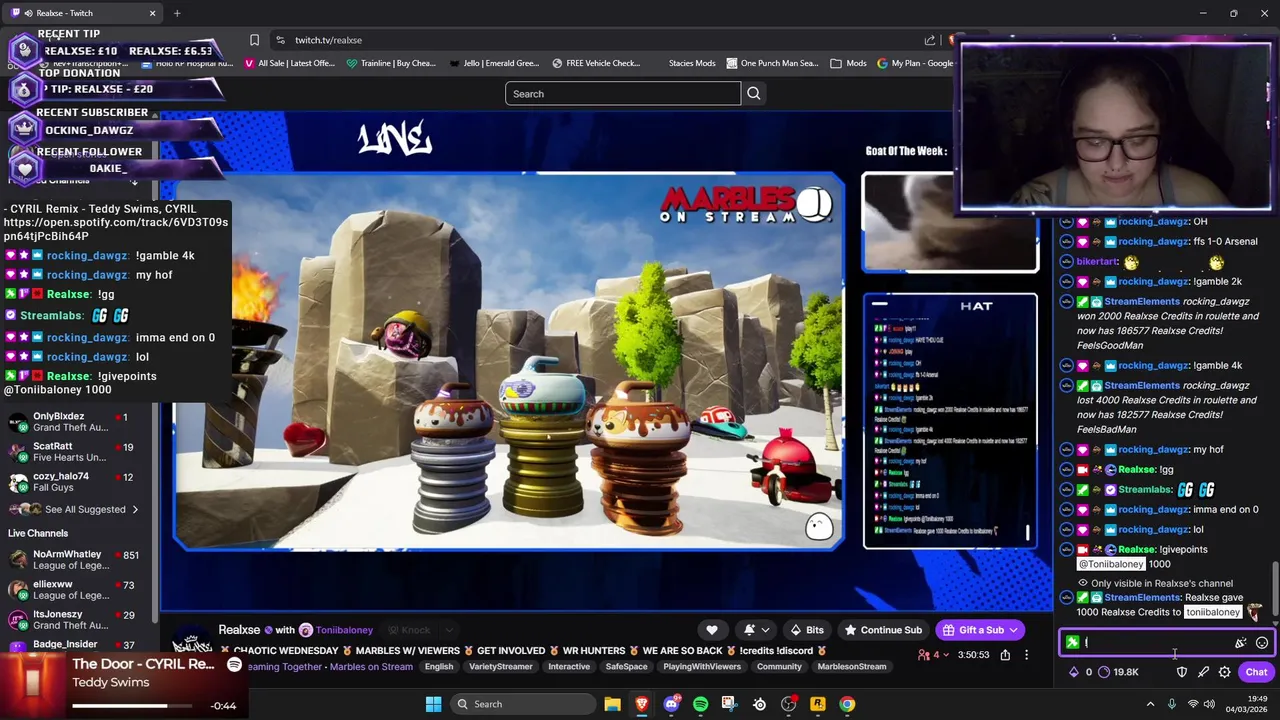Screen dimensions: 1280x720
Task: Open chat settings gear
Action: [1224, 672]
